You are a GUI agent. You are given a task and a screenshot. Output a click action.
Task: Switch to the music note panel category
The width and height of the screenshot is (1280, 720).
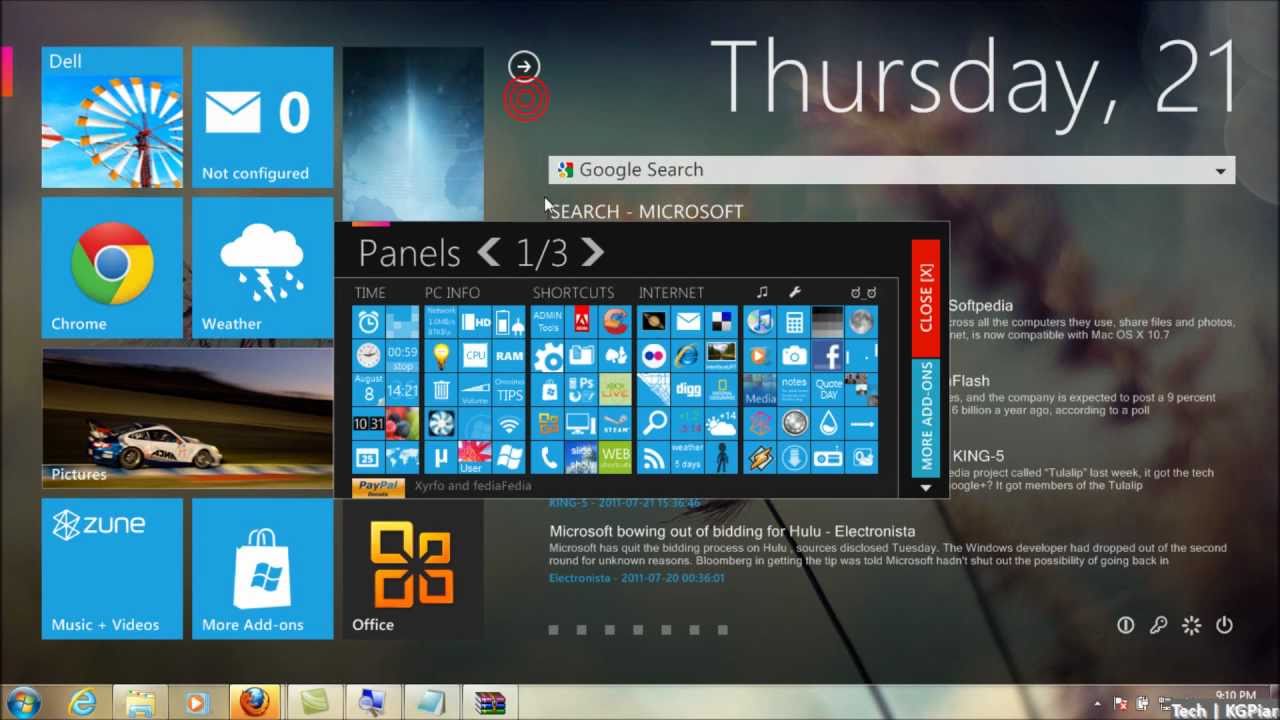762,292
